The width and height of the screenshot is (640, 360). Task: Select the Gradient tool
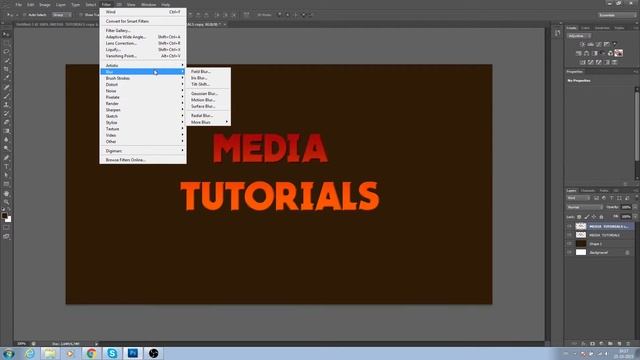[6, 131]
